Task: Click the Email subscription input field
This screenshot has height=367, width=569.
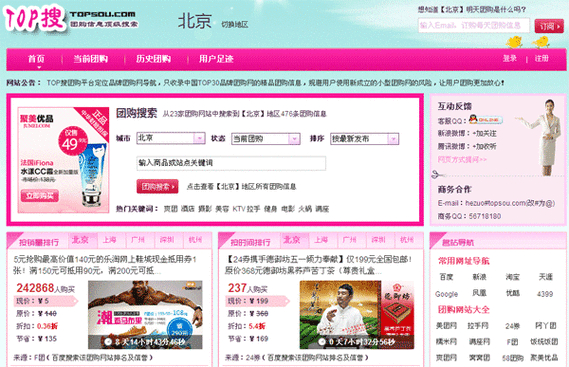Action: [474, 25]
